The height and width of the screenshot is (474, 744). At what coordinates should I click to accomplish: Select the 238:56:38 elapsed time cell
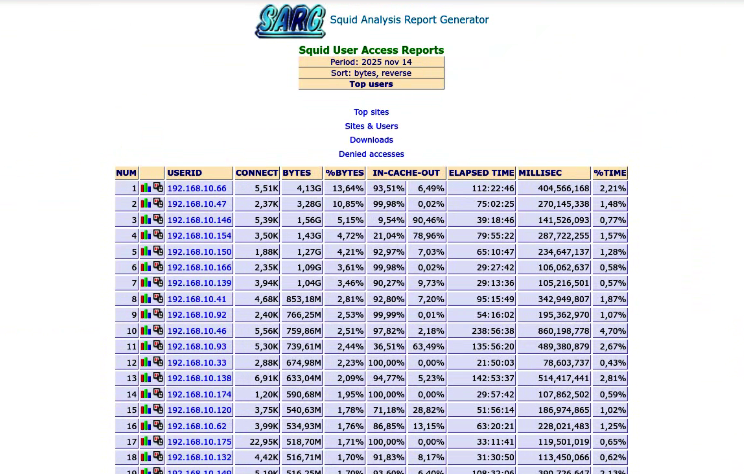point(482,331)
